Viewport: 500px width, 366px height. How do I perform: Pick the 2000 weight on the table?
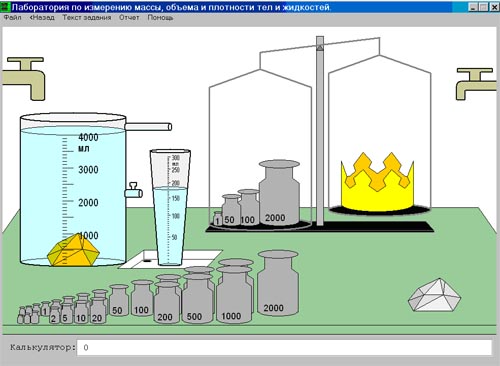click(278, 283)
